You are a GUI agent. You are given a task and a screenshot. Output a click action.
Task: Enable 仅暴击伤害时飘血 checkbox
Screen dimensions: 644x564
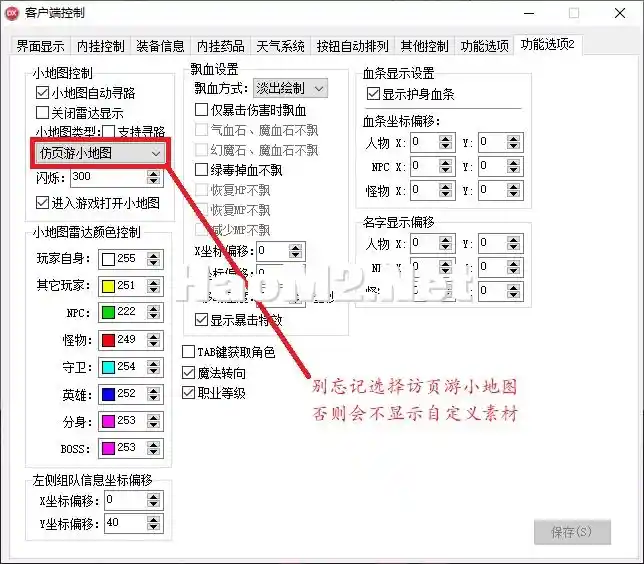[x=201, y=110]
